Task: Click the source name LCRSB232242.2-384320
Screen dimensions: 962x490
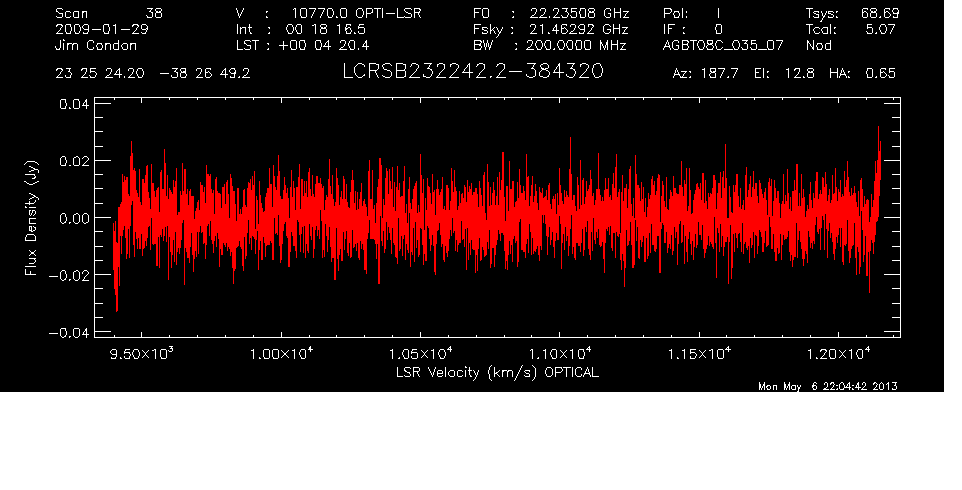Action: pos(473,72)
